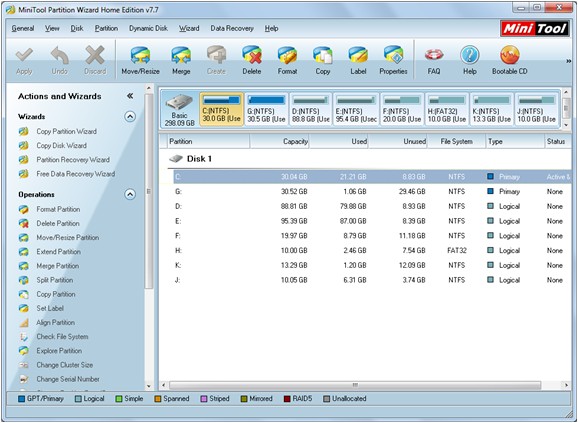Viewport: 578px width, 423px height.
Task: Select the H:(FAT32) block in disk map
Action: 446,109
